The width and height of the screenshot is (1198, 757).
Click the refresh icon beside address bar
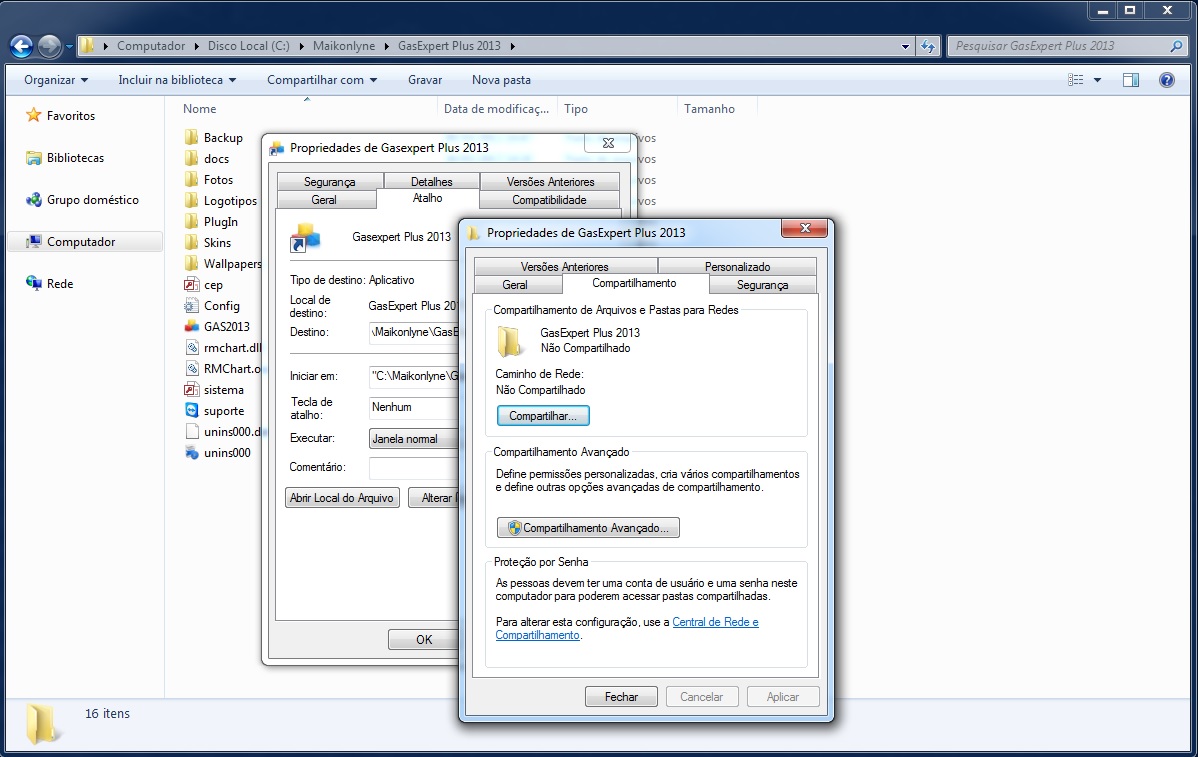point(928,46)
